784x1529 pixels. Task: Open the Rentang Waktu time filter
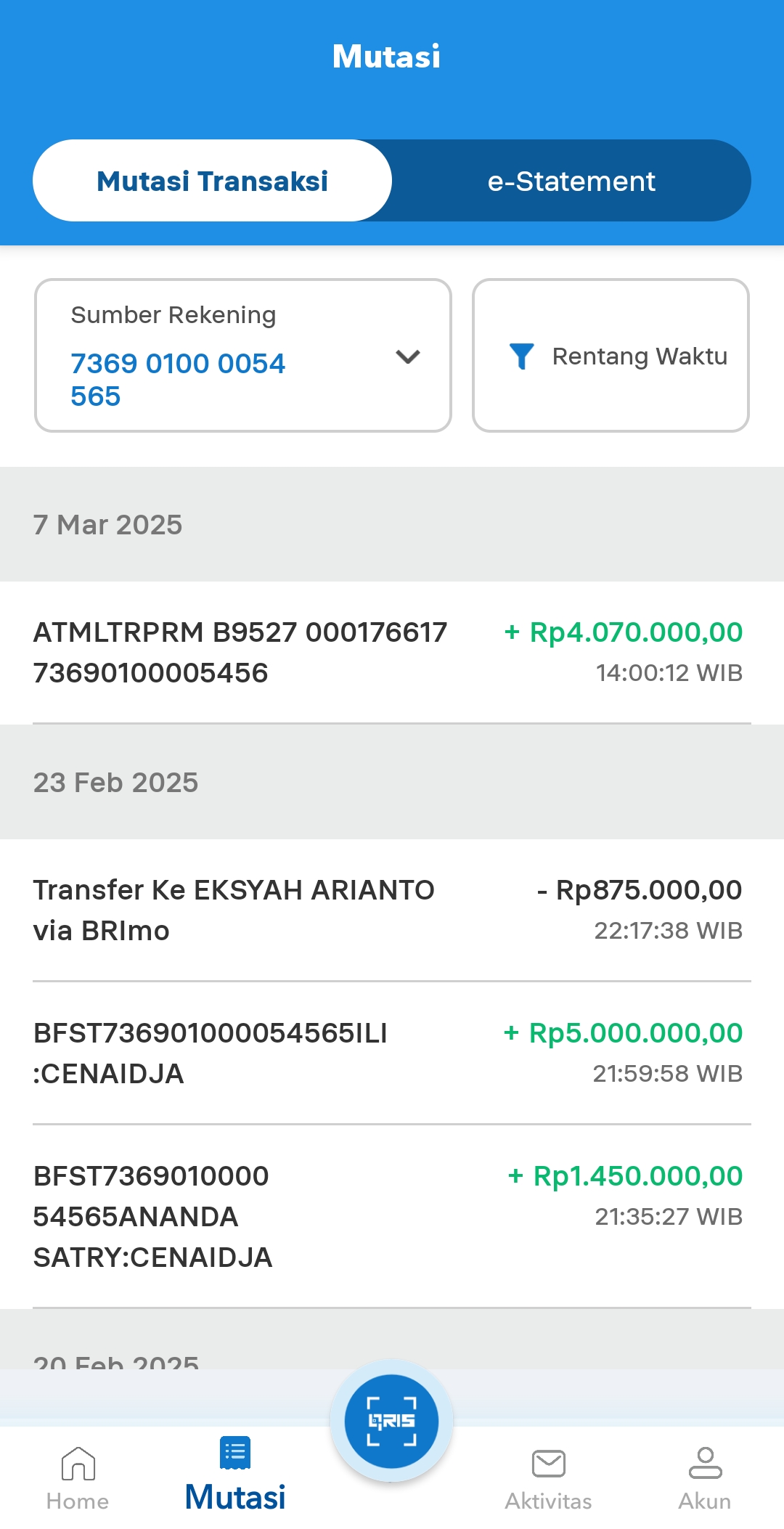[x=639, y=356]
